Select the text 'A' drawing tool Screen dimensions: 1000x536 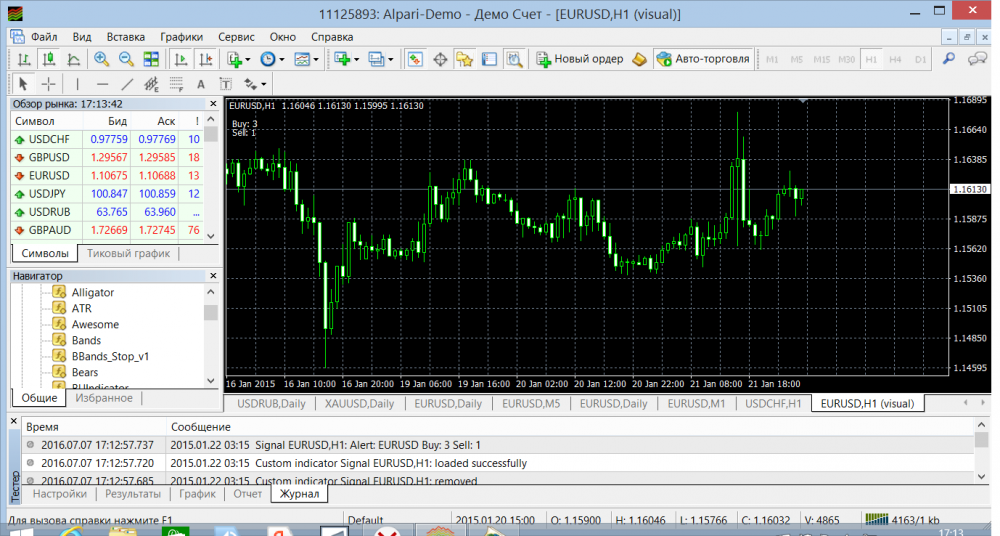pyautogui.click(x=201, y=84)
